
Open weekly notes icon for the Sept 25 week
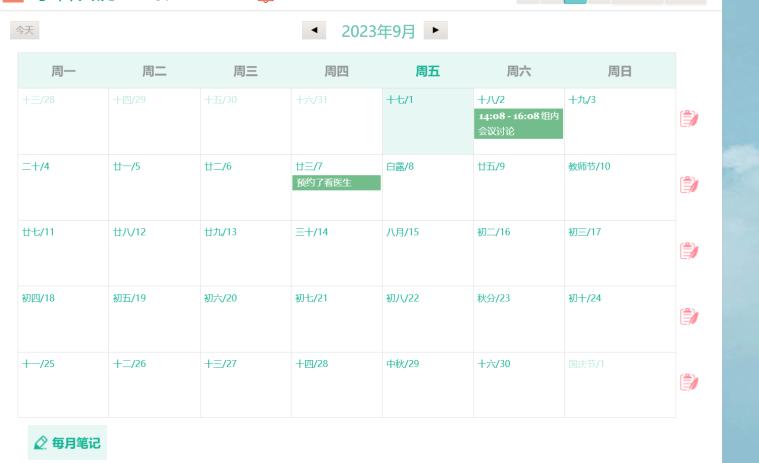coord(688,382)
